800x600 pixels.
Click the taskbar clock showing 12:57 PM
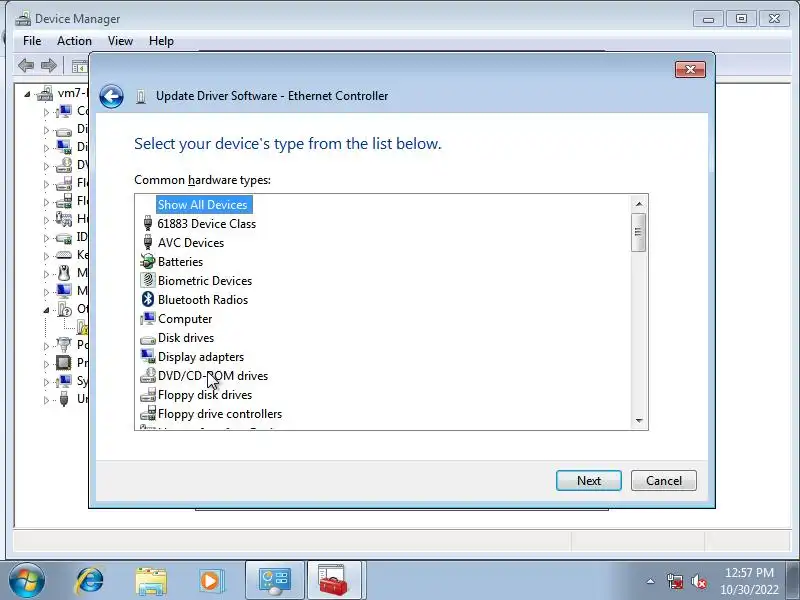click(x=749, y=572)
